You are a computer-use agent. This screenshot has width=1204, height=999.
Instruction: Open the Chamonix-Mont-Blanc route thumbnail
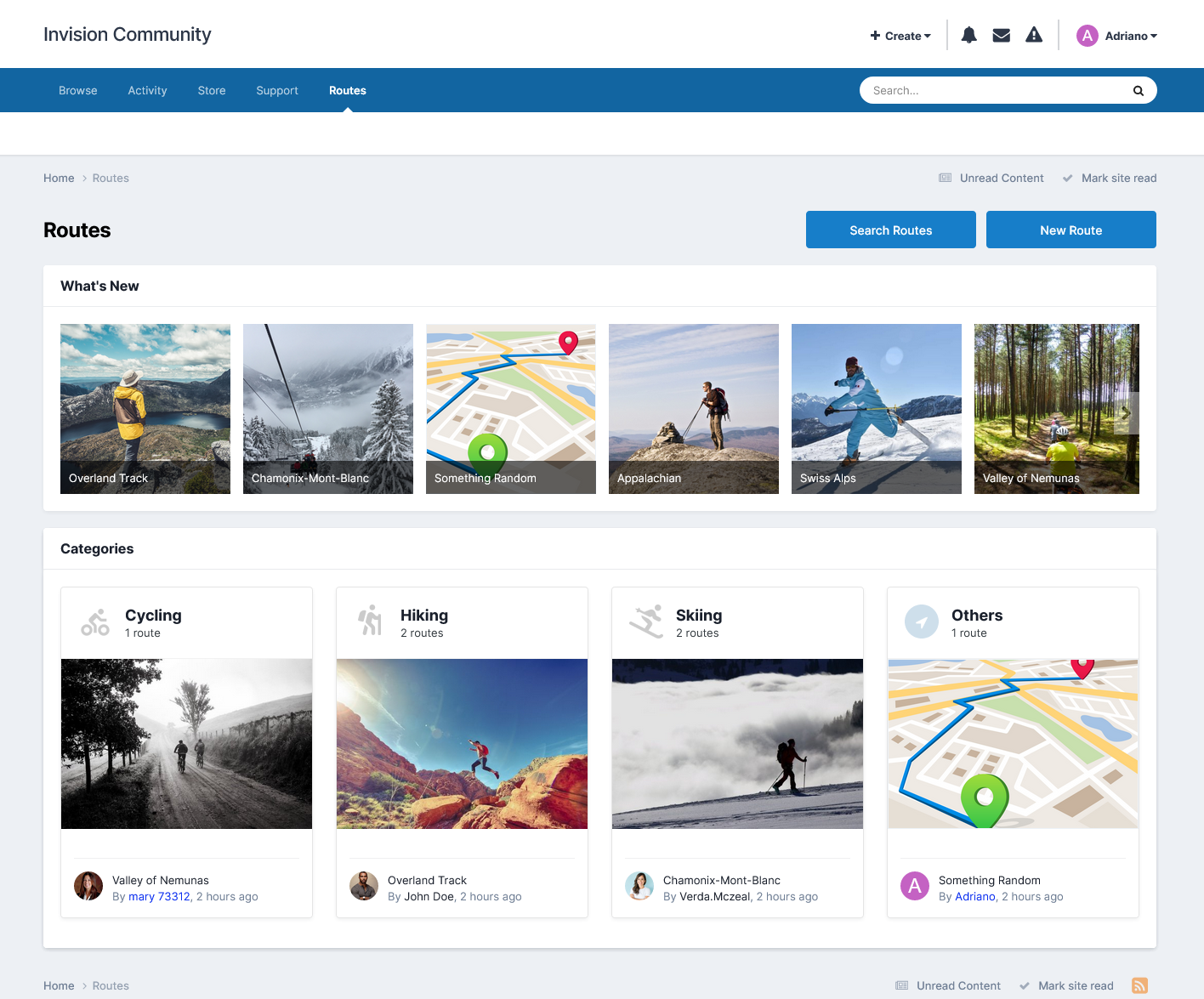coord(328,409)
